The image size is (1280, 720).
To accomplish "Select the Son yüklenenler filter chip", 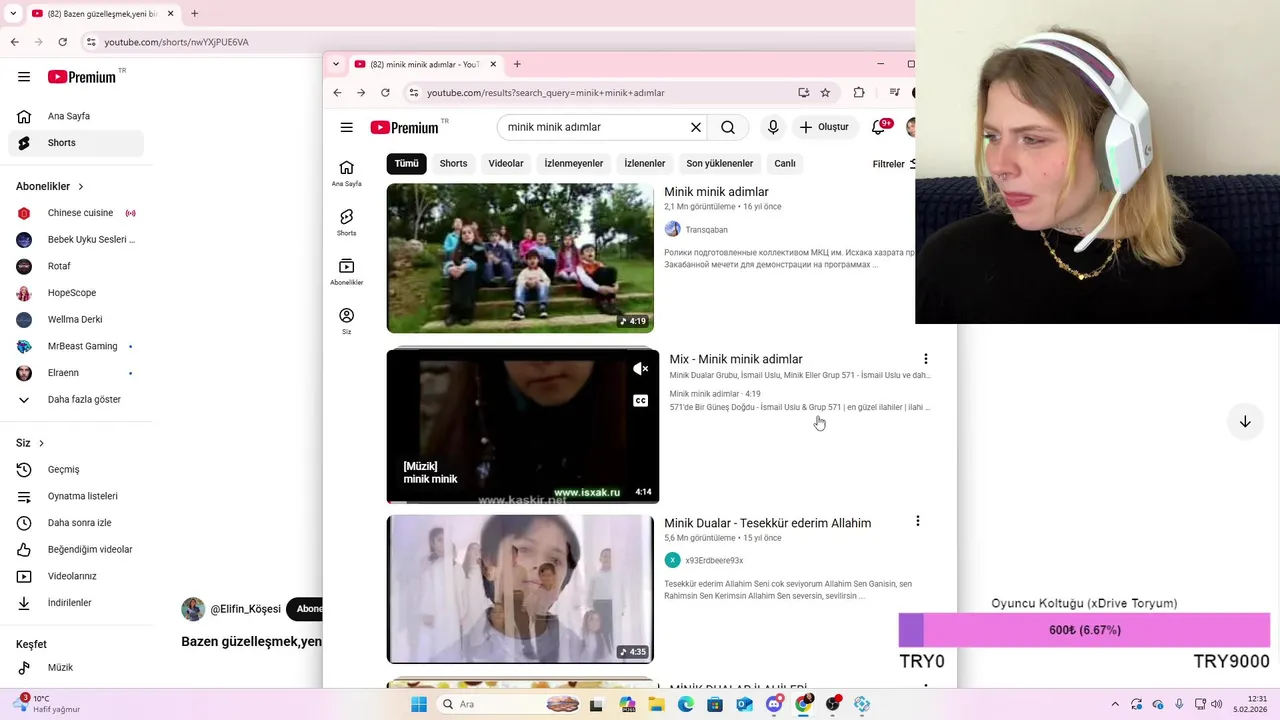I will (720, 163).
